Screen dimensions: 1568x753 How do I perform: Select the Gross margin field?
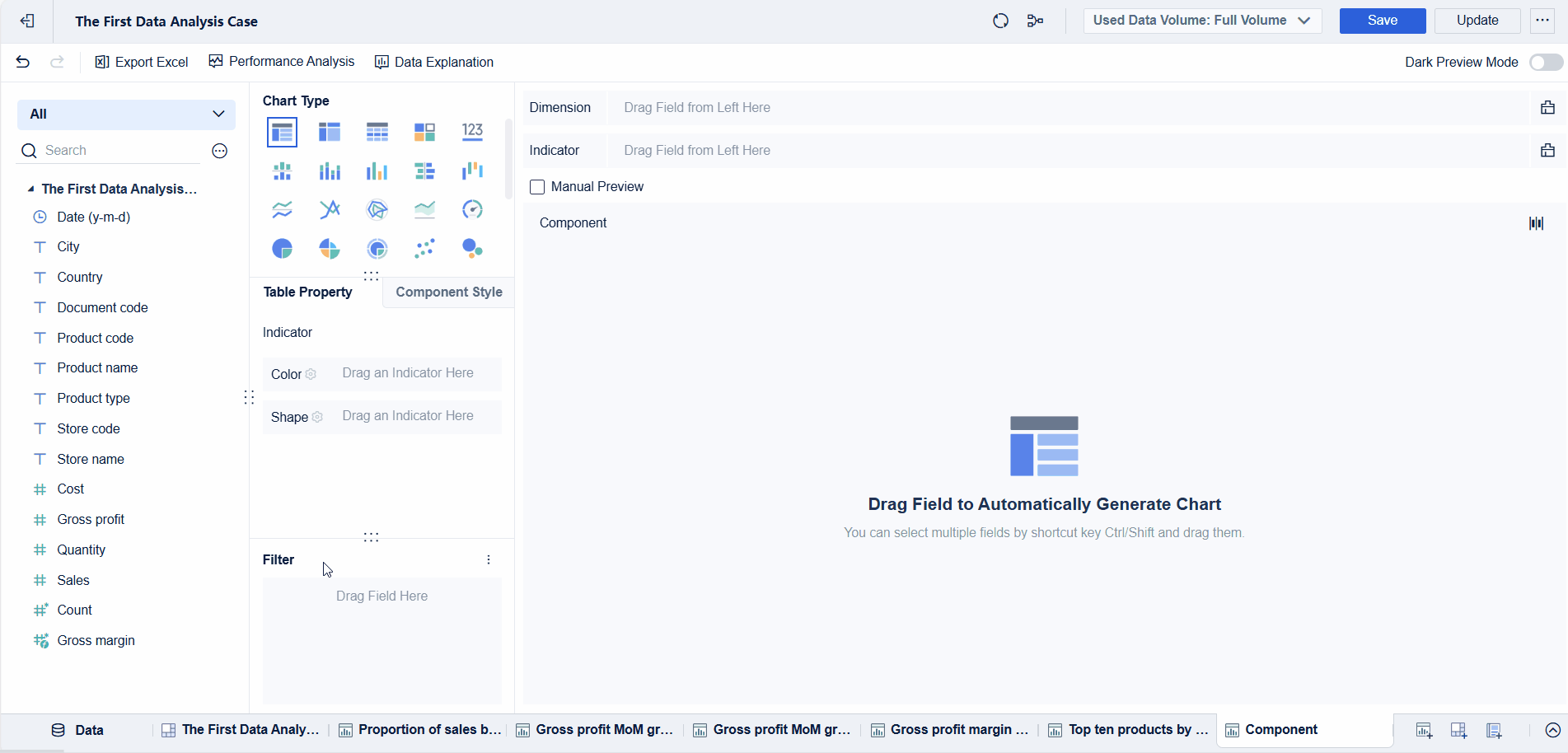click(x=96, y=641)
